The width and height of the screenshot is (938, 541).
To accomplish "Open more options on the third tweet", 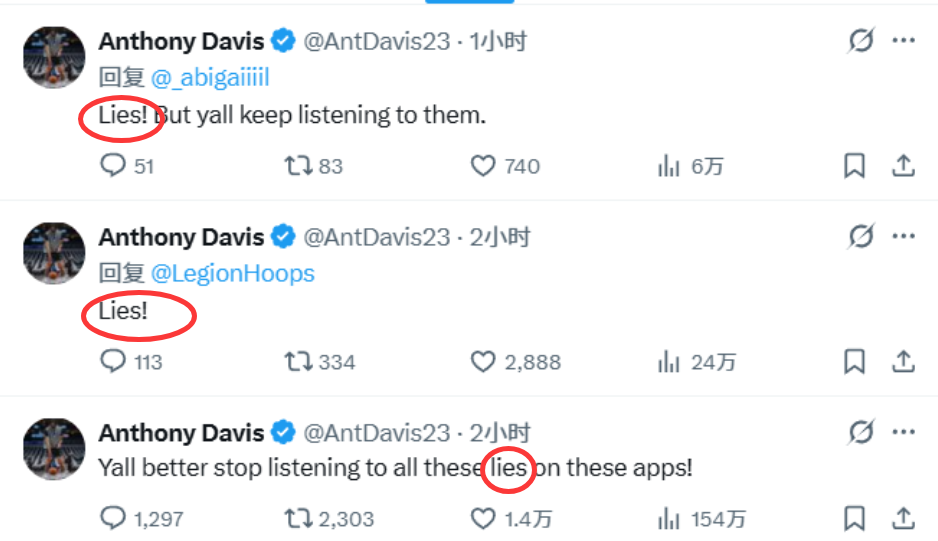I will click(x=904, y=432).
